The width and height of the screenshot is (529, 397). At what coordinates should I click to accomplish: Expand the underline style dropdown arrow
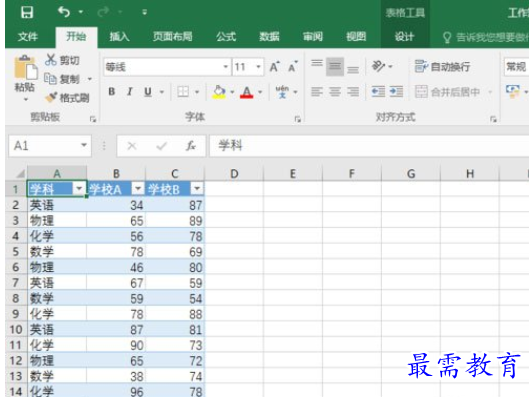click(162, 92)
